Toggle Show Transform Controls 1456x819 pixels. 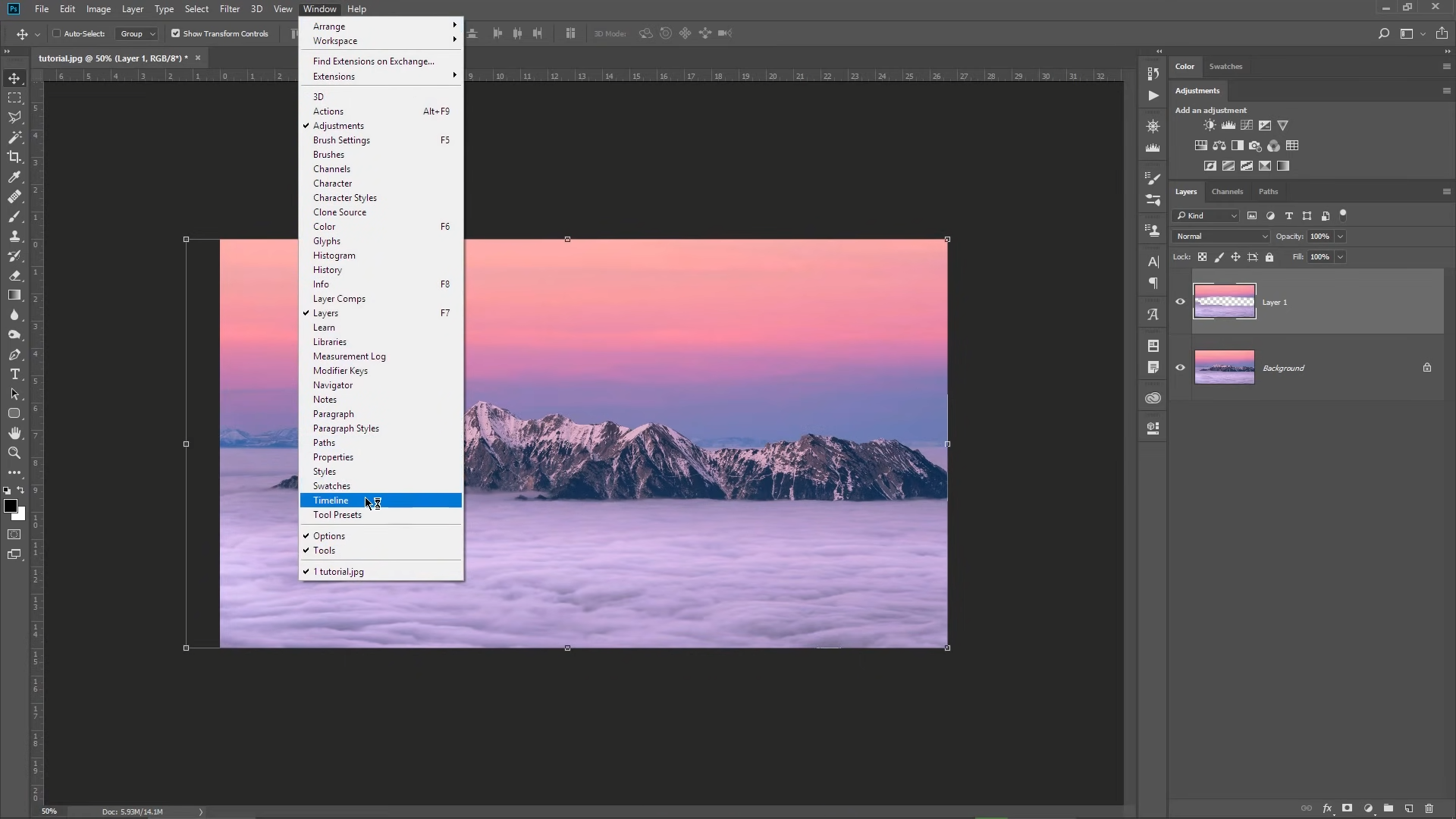[x=175, y=33]
